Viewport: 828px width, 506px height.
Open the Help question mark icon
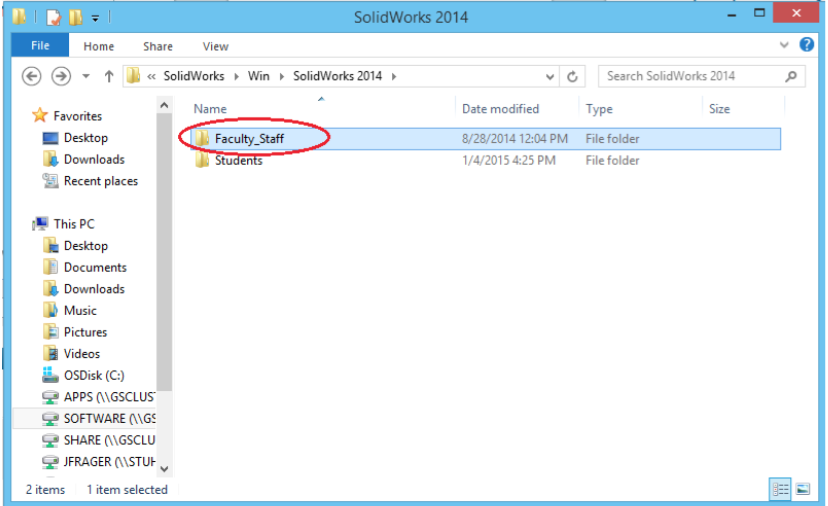(x=807, y=46)
